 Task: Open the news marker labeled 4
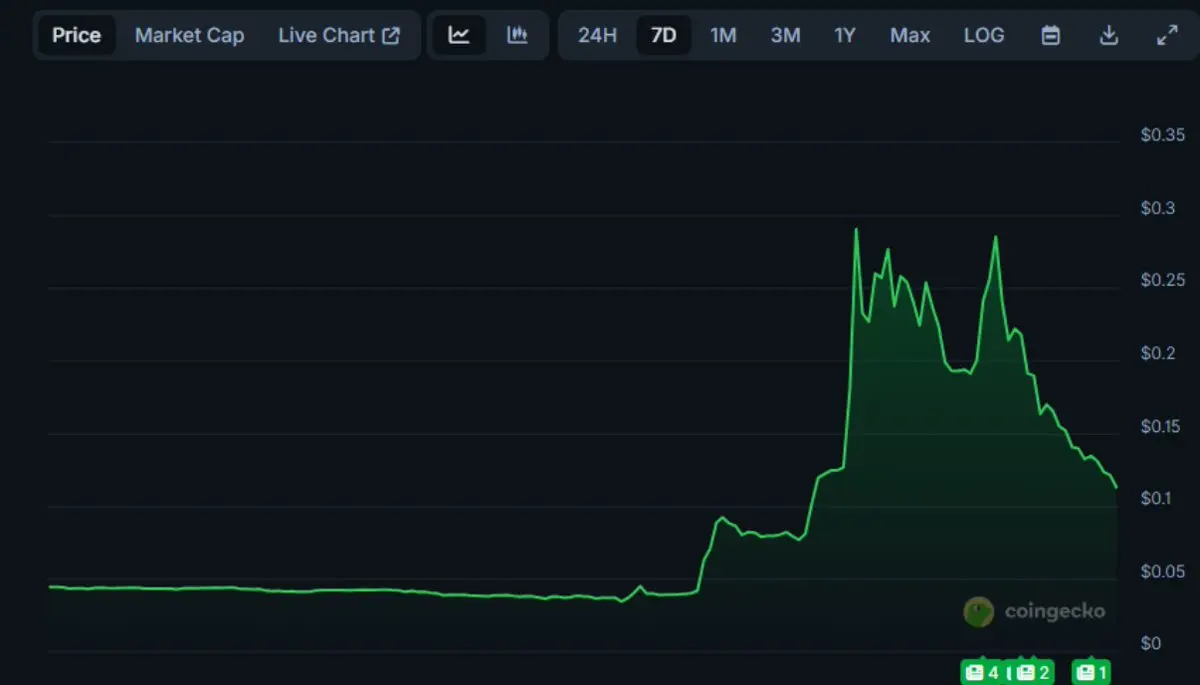982,672
